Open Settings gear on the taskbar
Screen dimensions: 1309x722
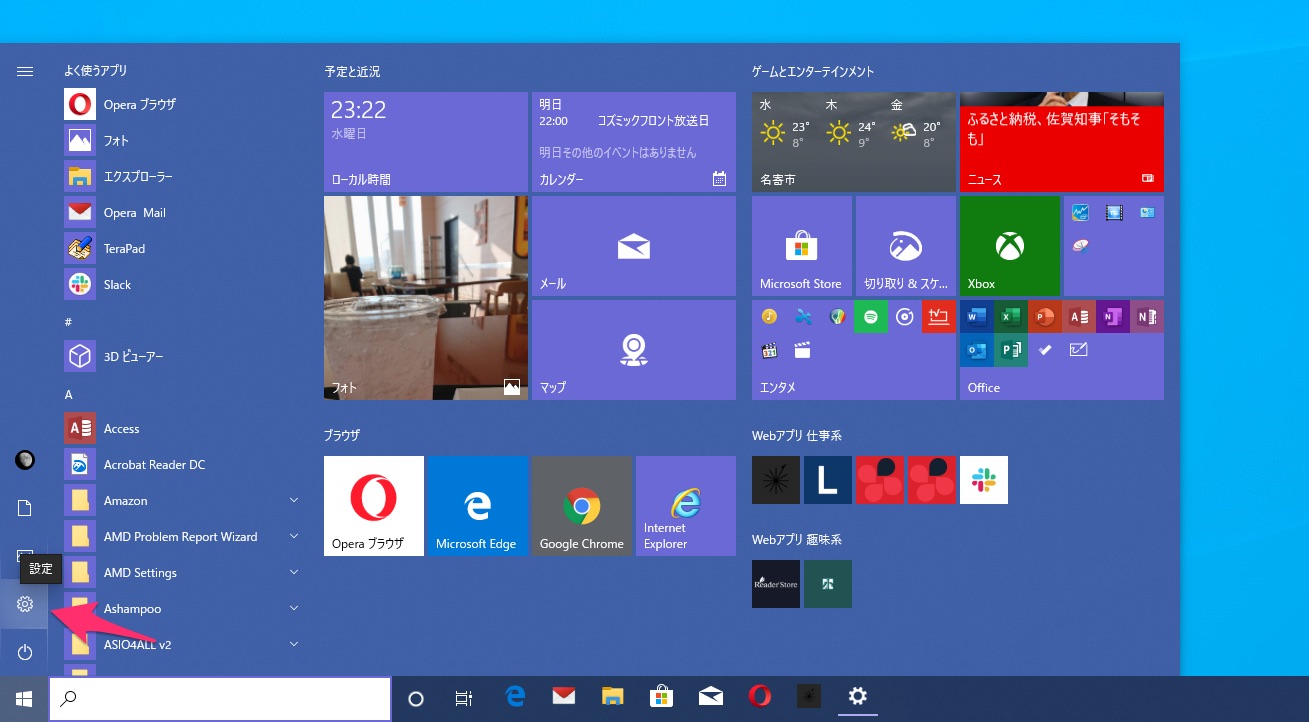857,697
